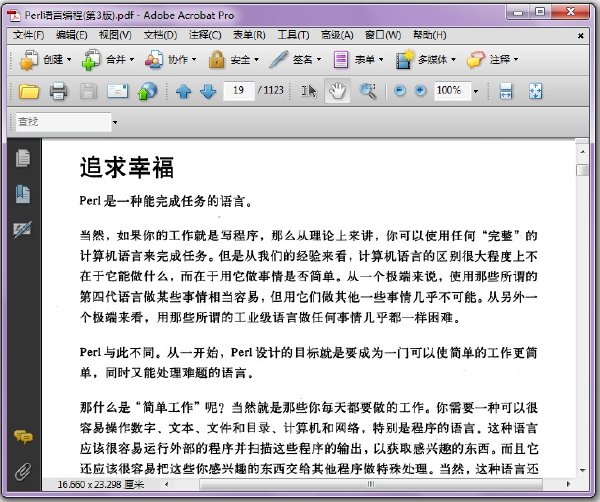Activate the hand pan tool
The image size is (600, 502).
tap(338, 91)
